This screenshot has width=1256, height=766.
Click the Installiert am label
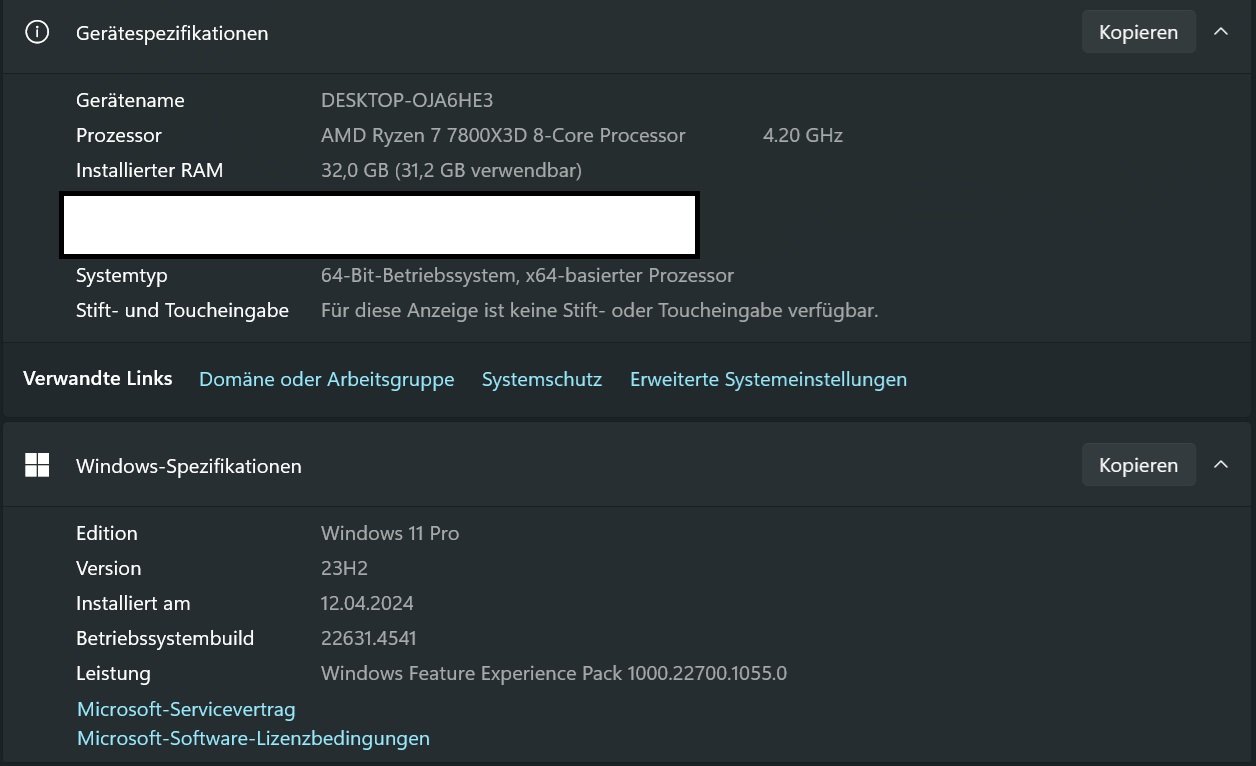point(133,603)
